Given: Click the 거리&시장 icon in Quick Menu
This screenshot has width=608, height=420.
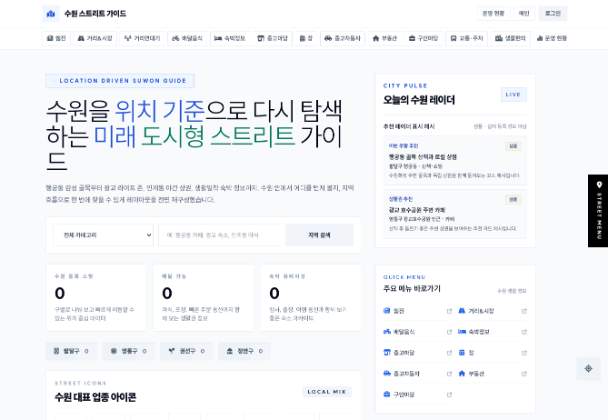Looking at the screenshot, I should 461,311.
